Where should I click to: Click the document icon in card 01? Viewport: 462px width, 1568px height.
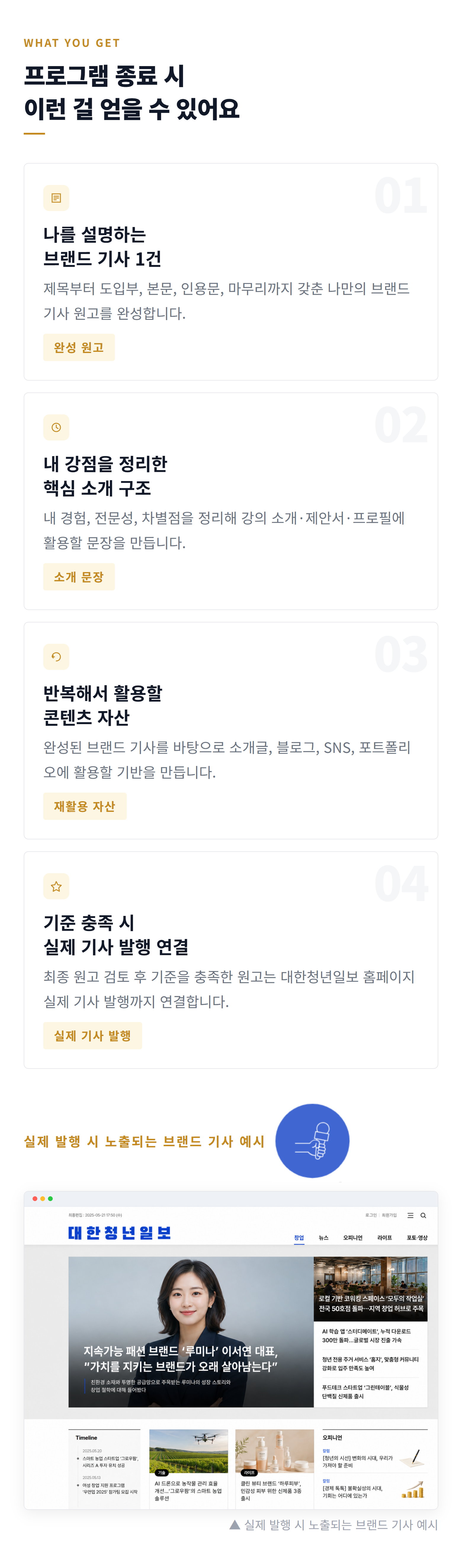[56, 198]
